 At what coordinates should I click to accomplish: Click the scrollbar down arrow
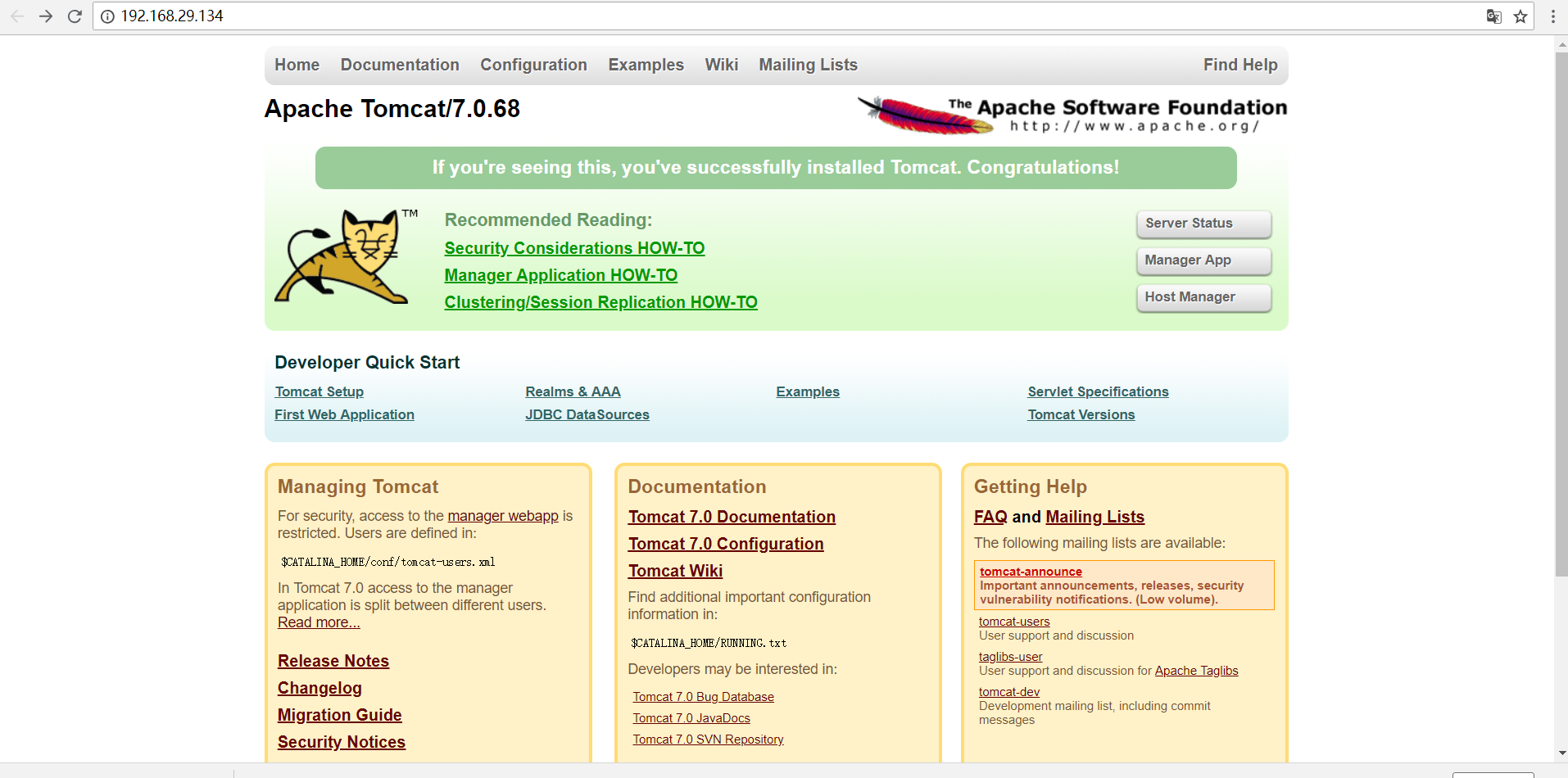(1561, 753)
